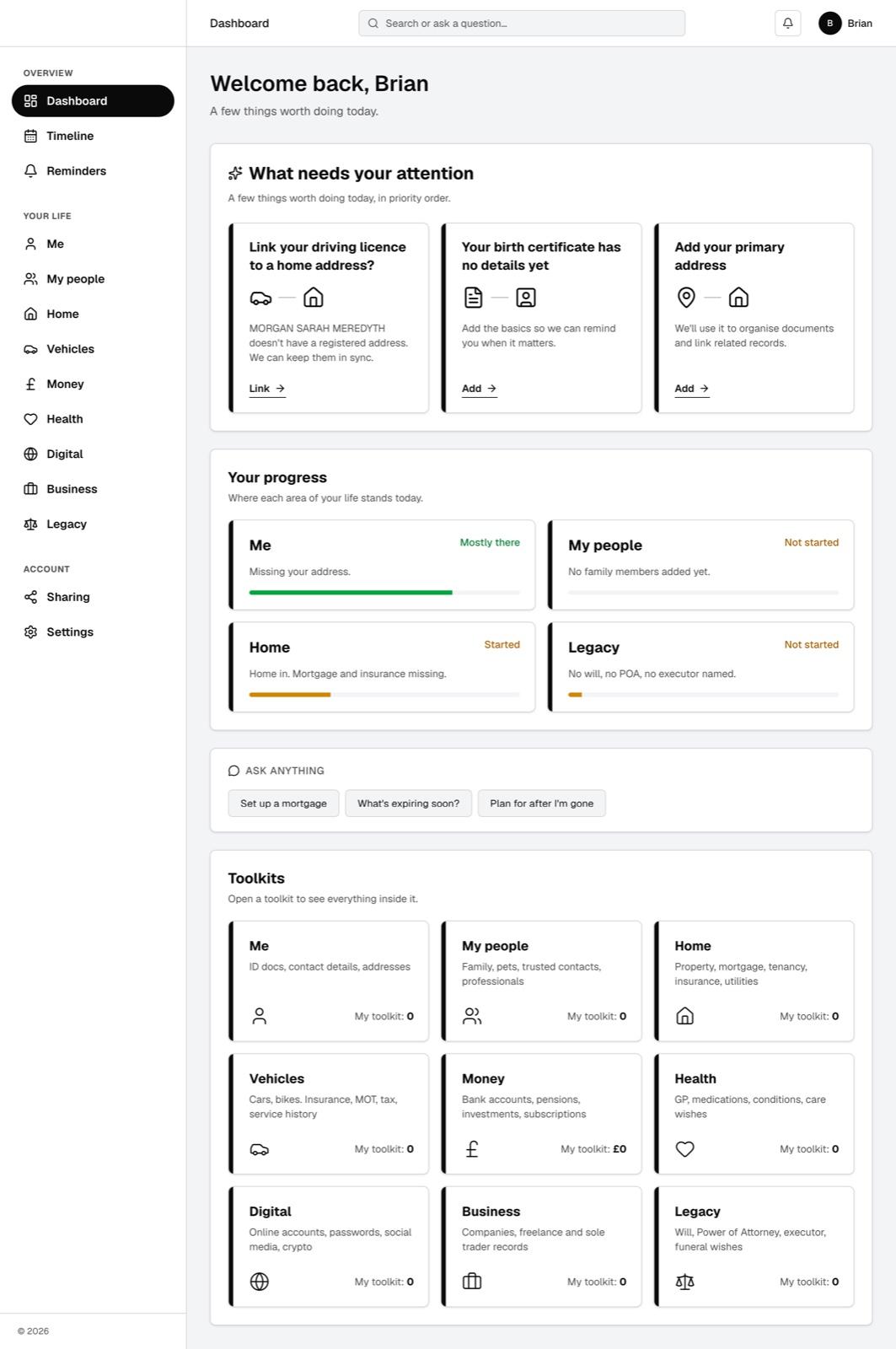Go to Timeline in sidebar
Screen dimensions: 896x1349
(x=93, y=136)
